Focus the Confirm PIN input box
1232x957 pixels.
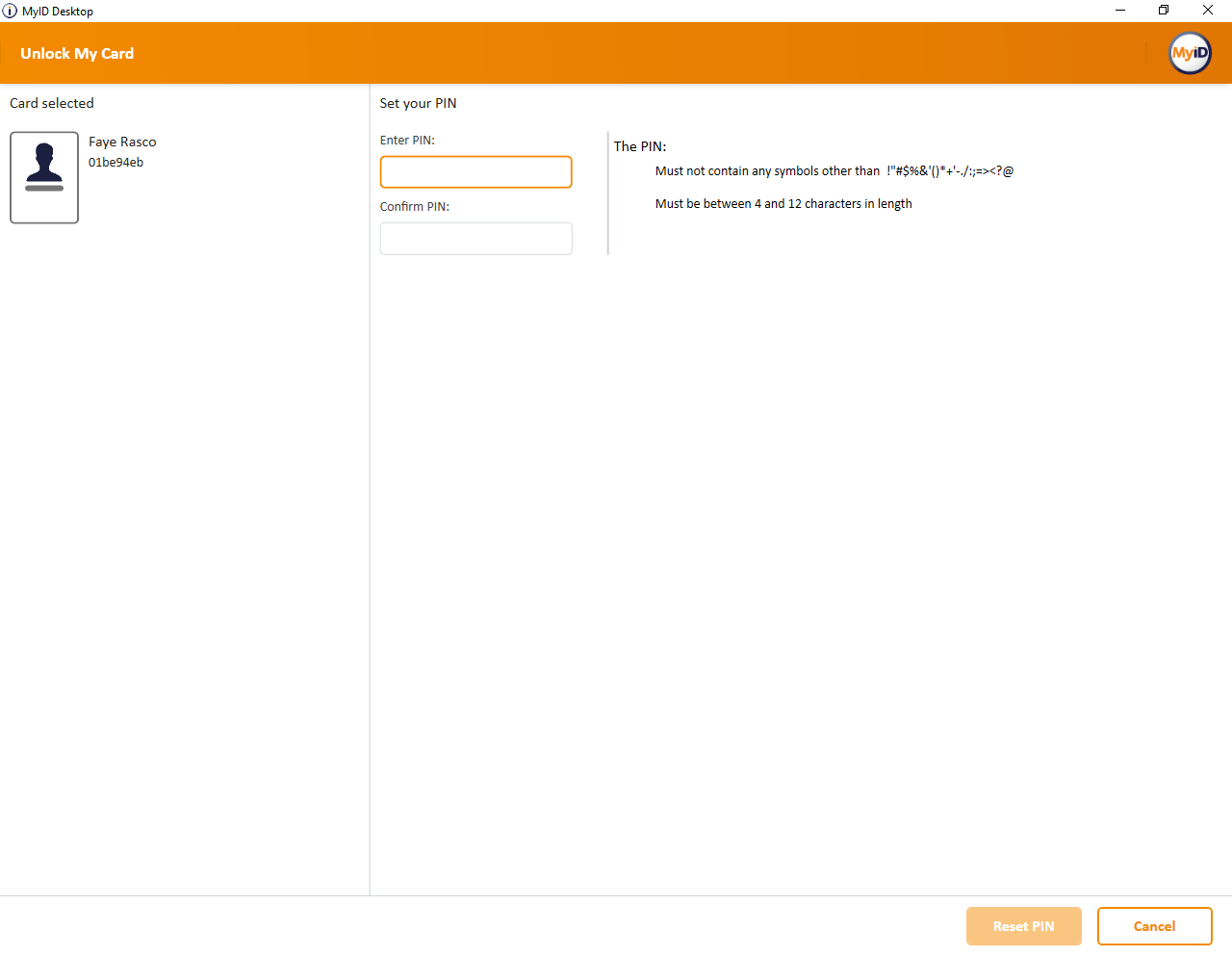[475, 239]
